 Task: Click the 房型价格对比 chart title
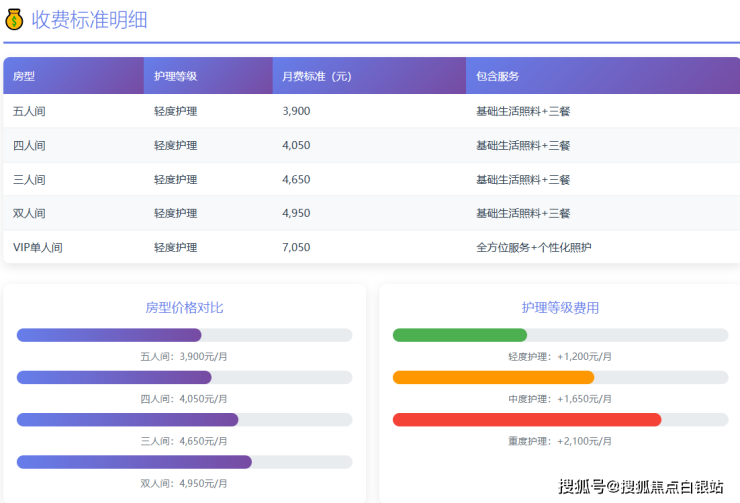(x=184, y=308)
